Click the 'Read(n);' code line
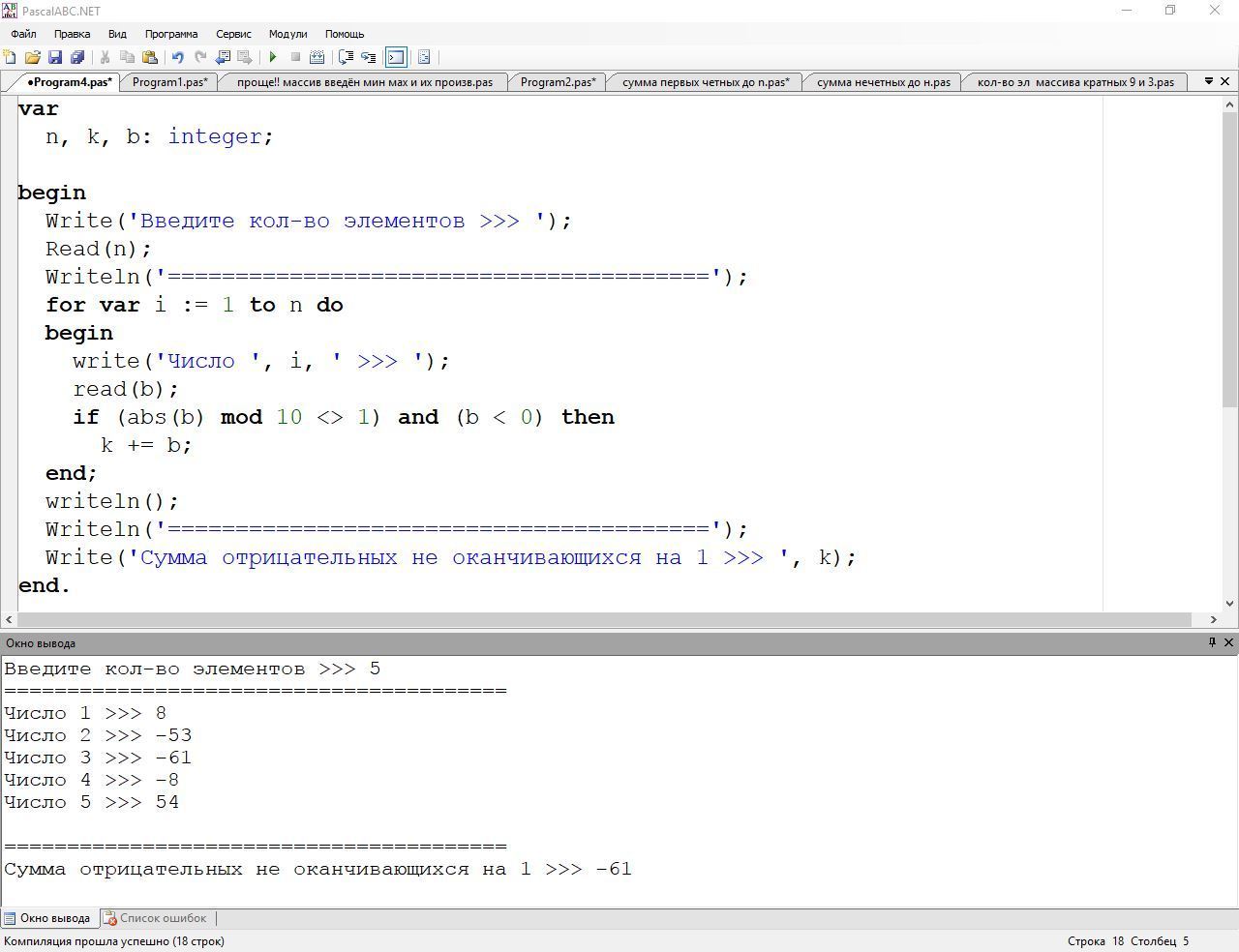 [99, 249]
